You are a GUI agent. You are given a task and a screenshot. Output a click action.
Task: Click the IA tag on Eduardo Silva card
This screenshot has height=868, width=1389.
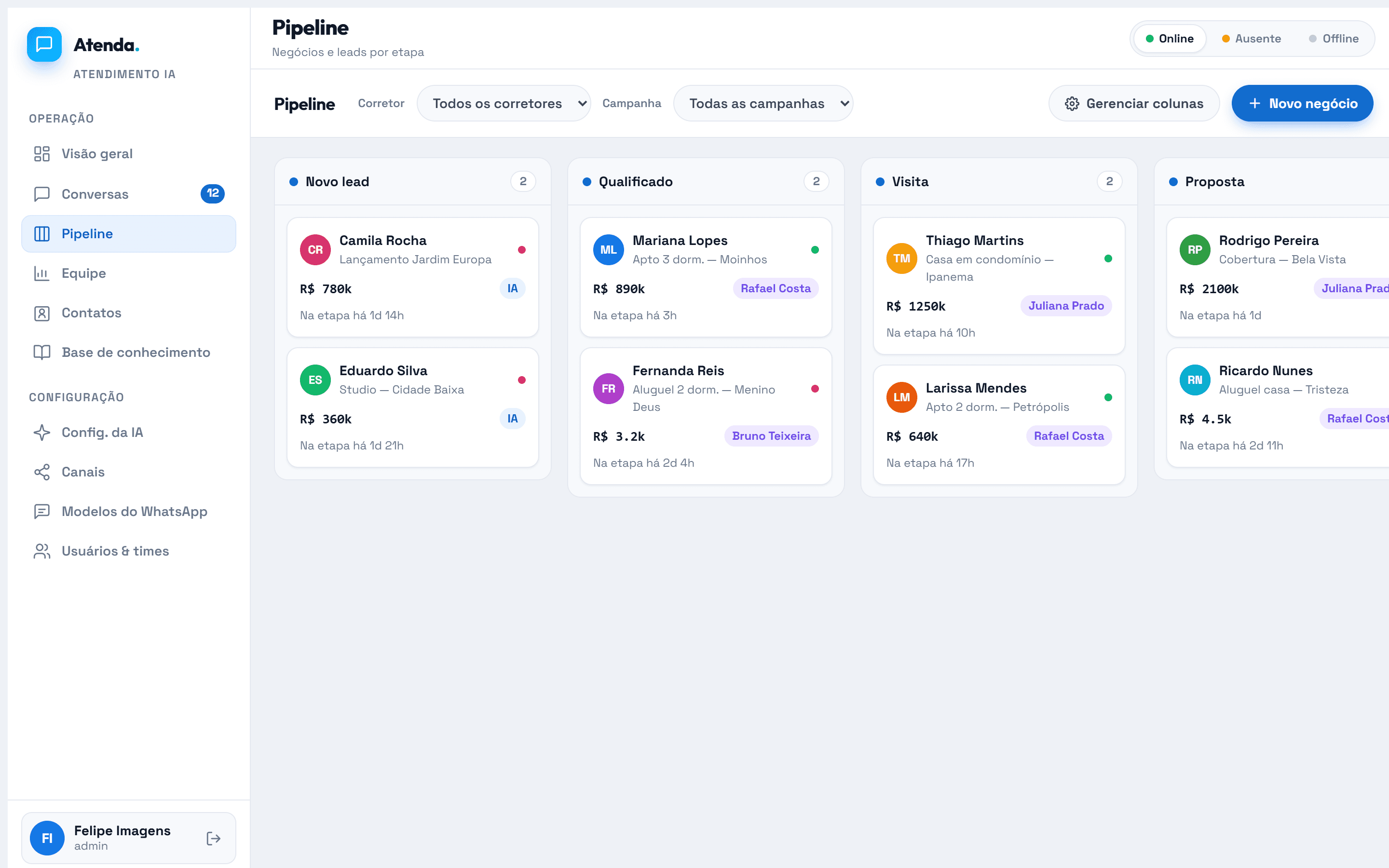[513, 419]
